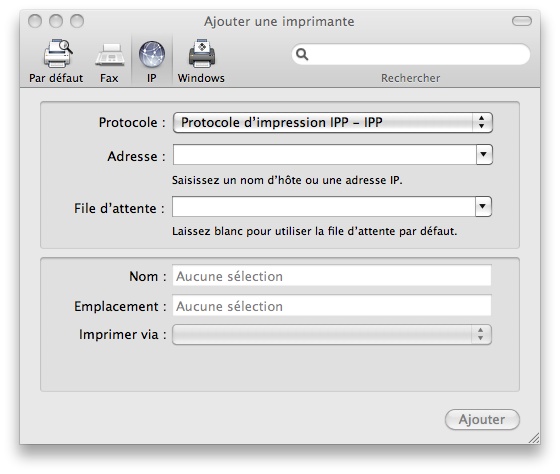Viewport: 560px width, 474px height.
Task: Open the Imprimer via dropdown
Action: 332,334
